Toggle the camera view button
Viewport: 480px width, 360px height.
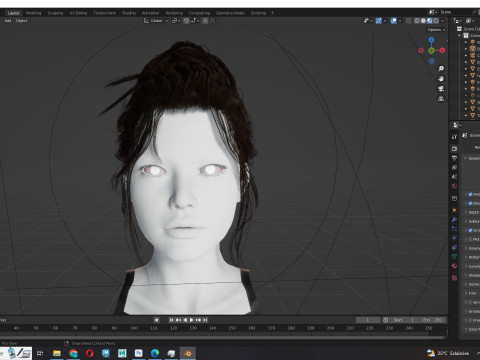441,89
